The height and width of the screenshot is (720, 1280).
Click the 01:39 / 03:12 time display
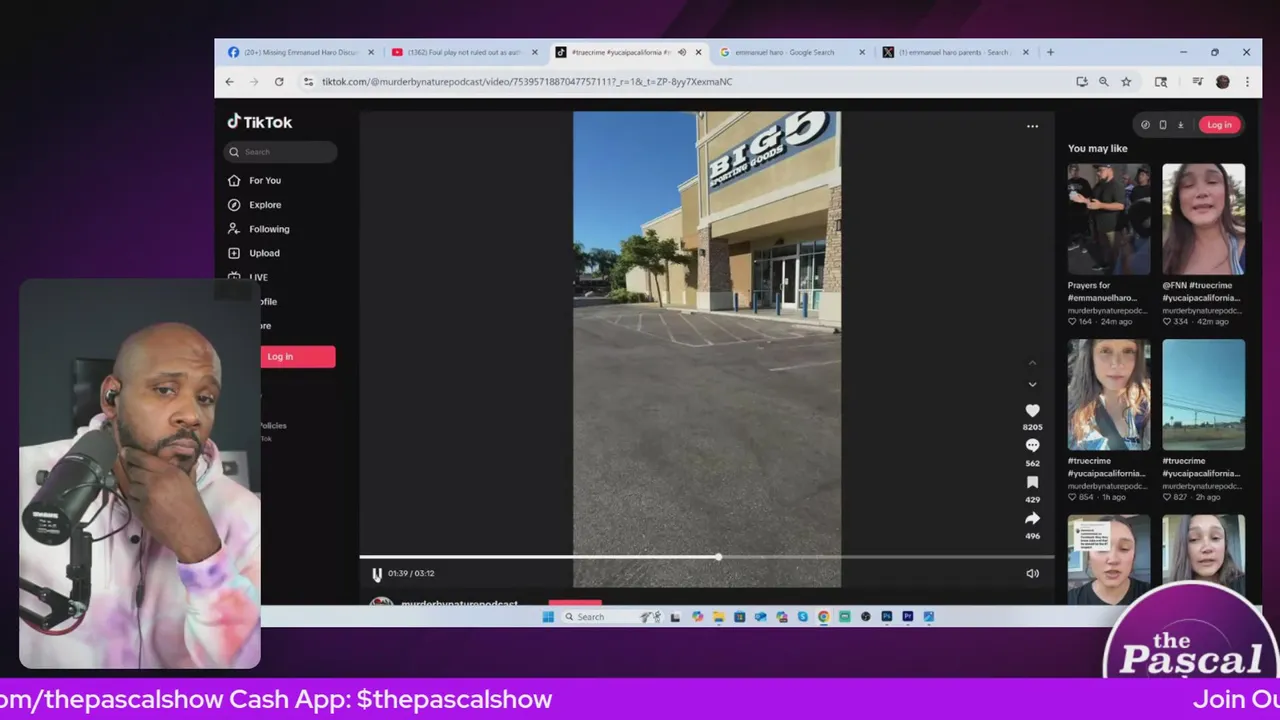click(411, 573)
